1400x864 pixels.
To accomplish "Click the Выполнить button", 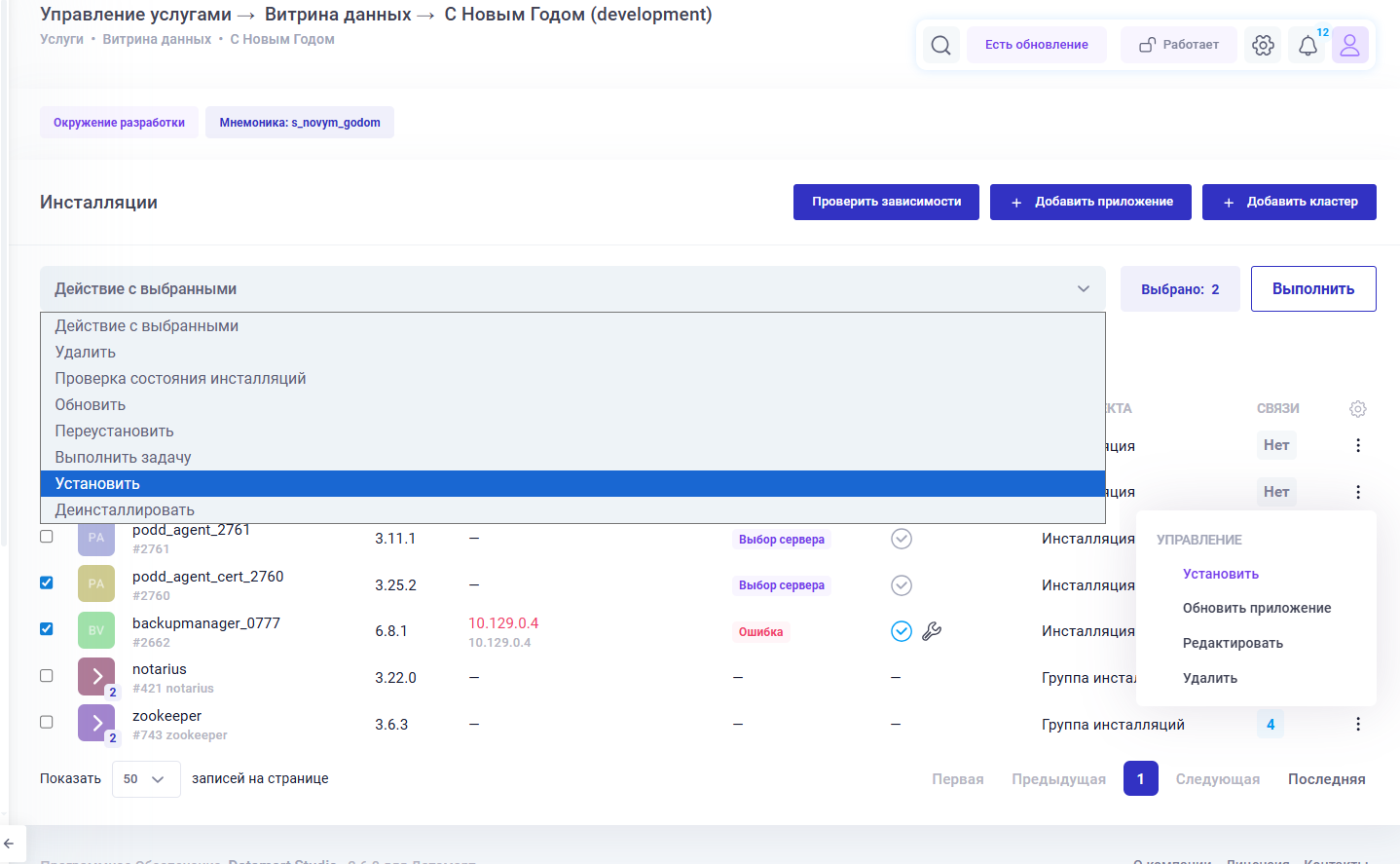I will tap(1313, 289).
